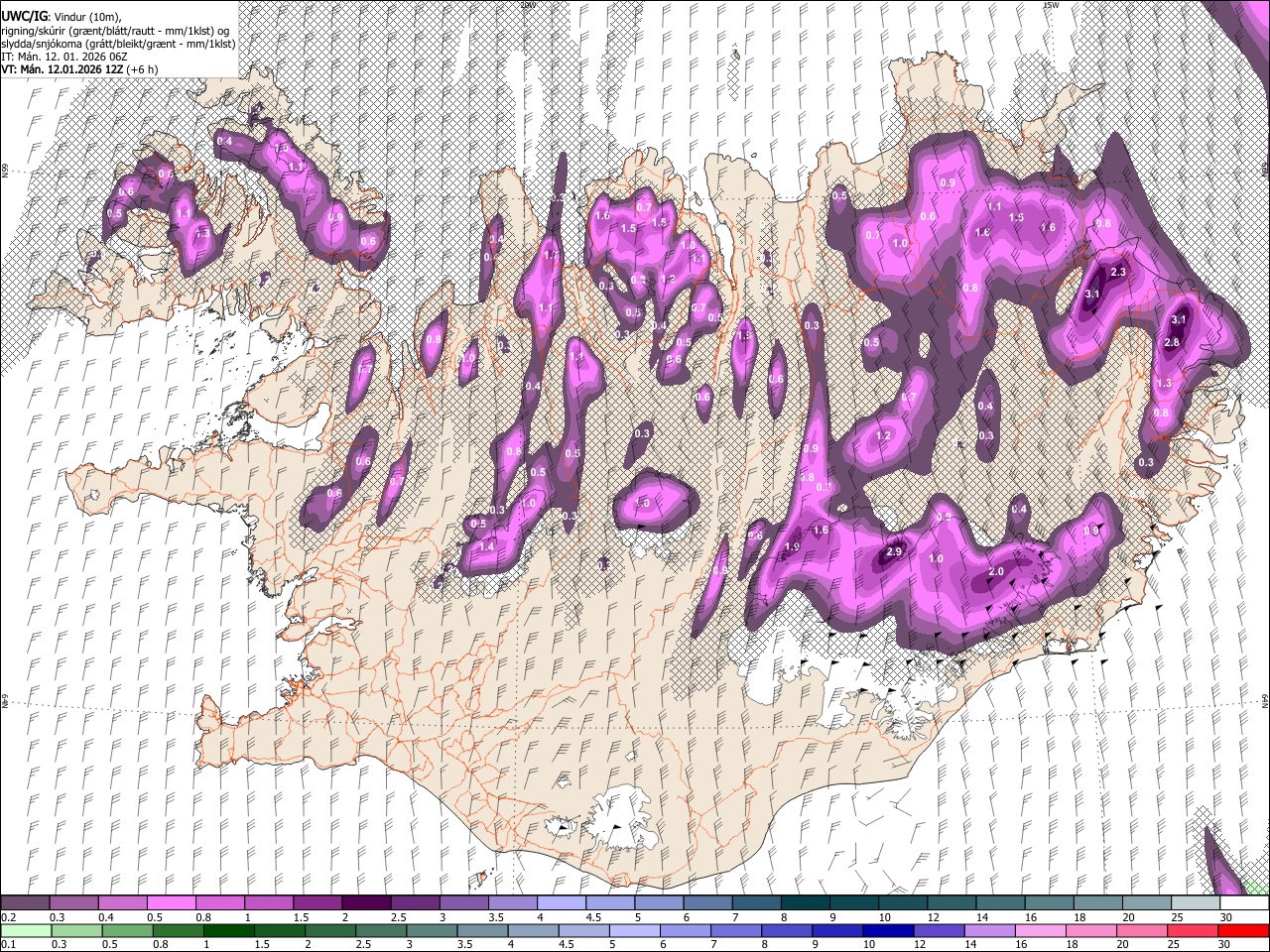Click the '2.0' snowfall value on the map
Viewport: 1270px width, 952px height.
tap(997, 572)
